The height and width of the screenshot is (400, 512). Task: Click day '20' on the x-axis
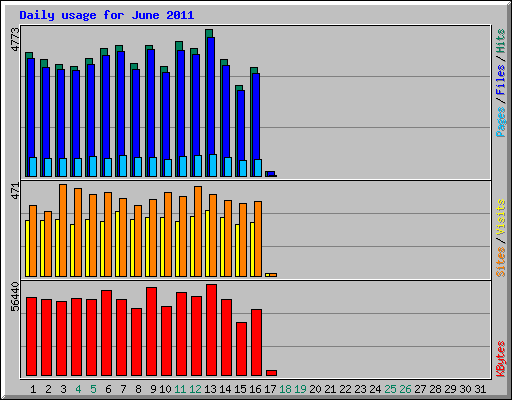pyautogui.click(x=315, y=389)
